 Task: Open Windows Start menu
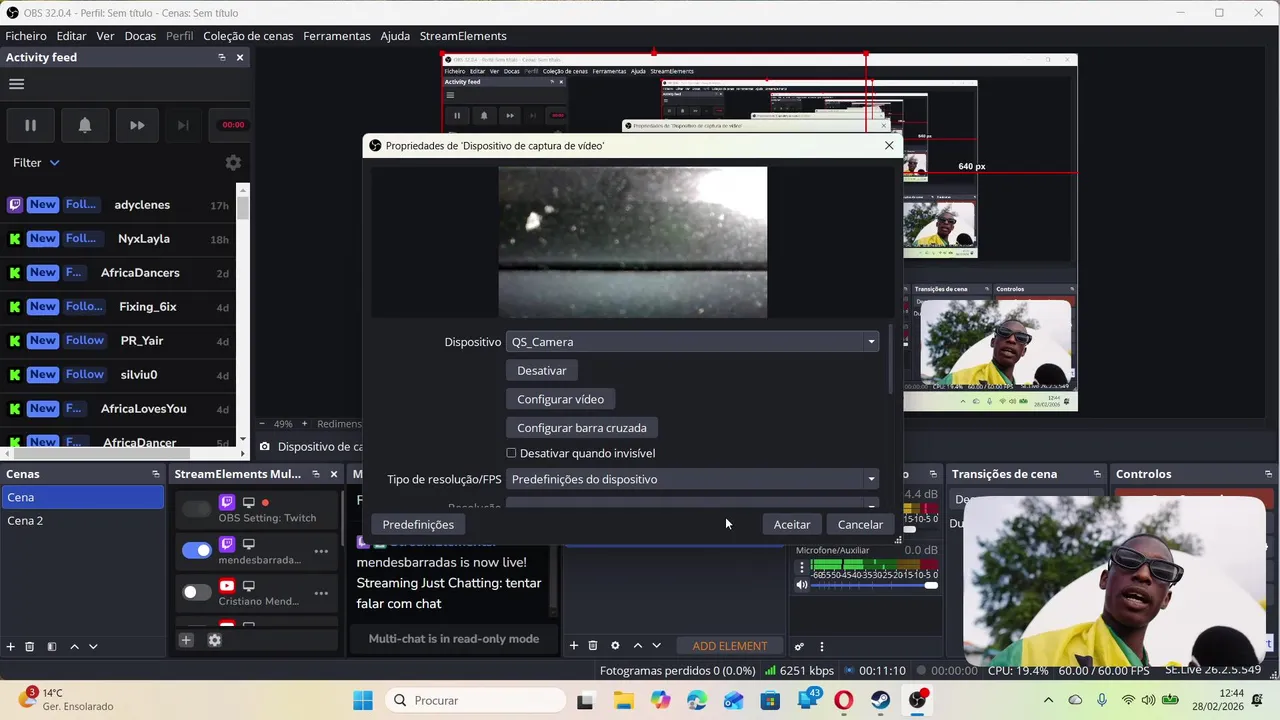(x=362, y=700)
